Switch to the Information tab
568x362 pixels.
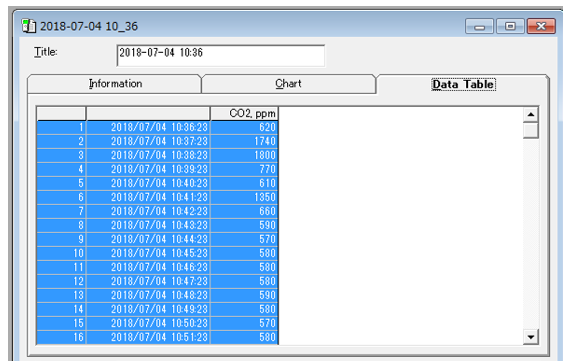tap(114, 84)
